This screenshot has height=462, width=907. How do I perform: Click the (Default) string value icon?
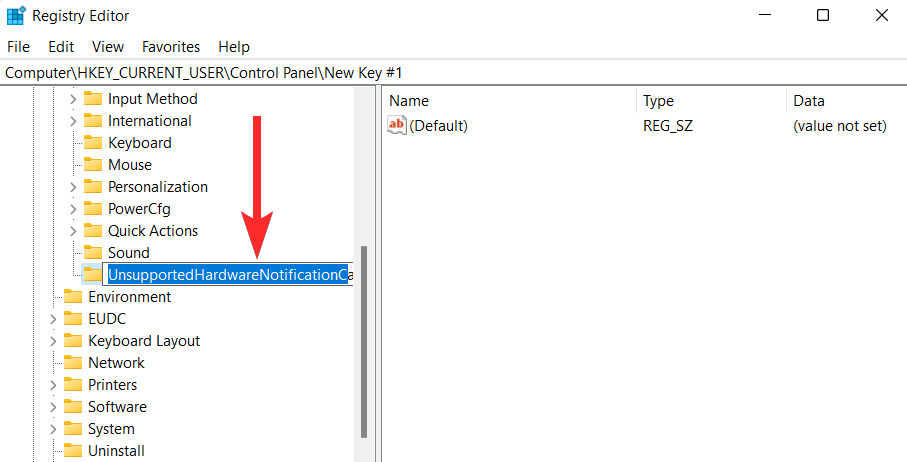click(397, 125)
